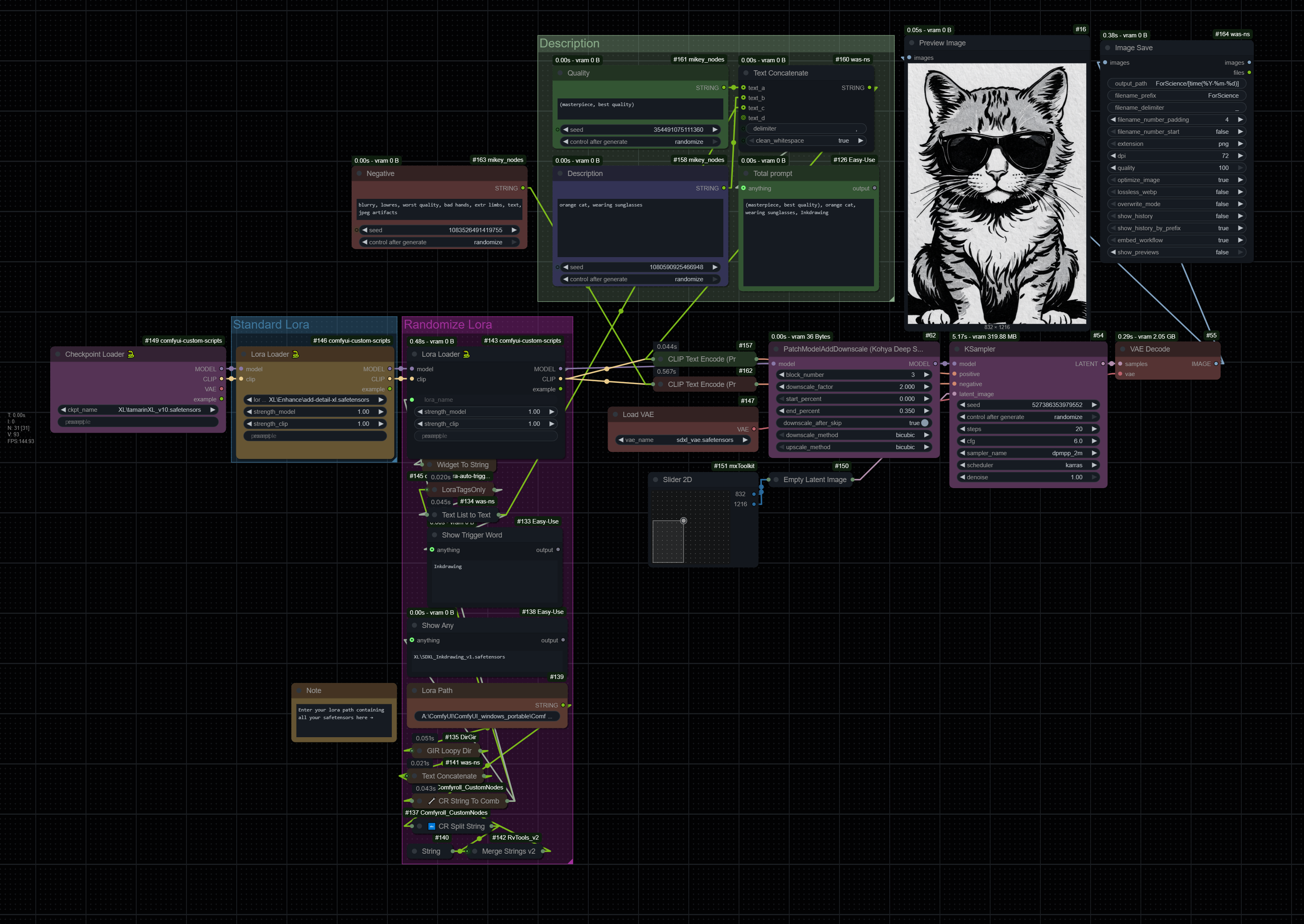Click the Slider 2D handle point
Screen dimensions: 1304x924
tap(684, 521)
